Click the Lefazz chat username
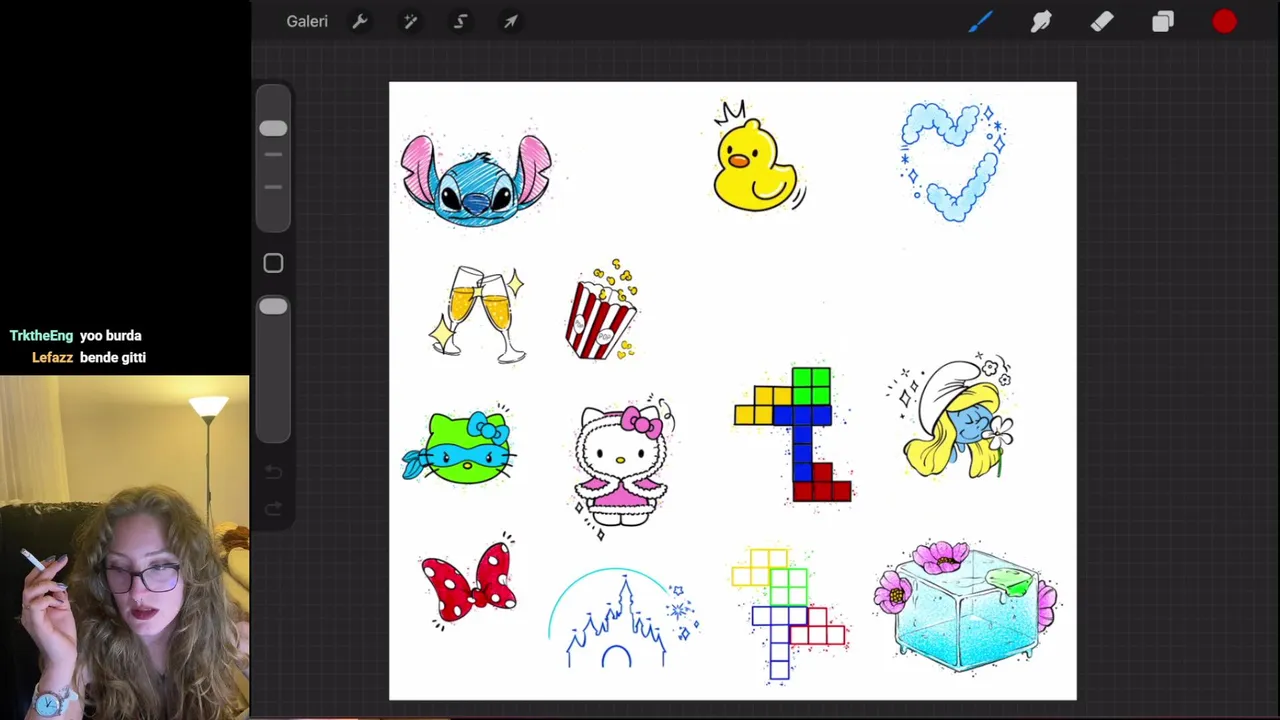Image resolution: width=1280 pixels, height=720 pixels. (x=52, y=358)
